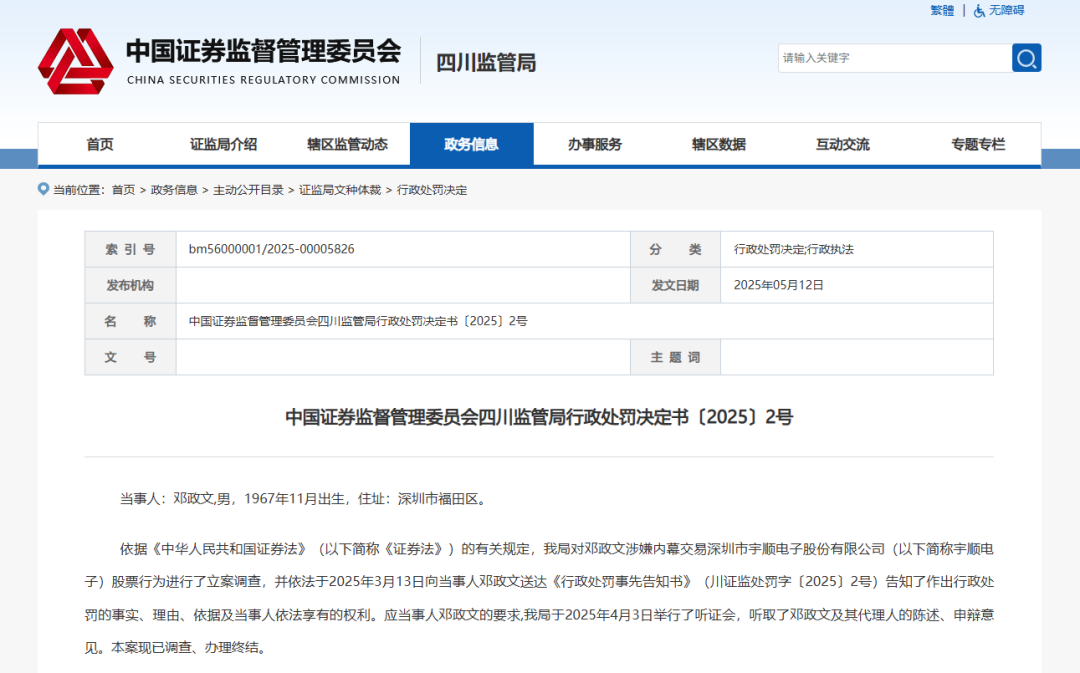Click the document name in the info table
Viewport: 1080px width, 673px height.
pyautogui.click(x=358, y=321)
